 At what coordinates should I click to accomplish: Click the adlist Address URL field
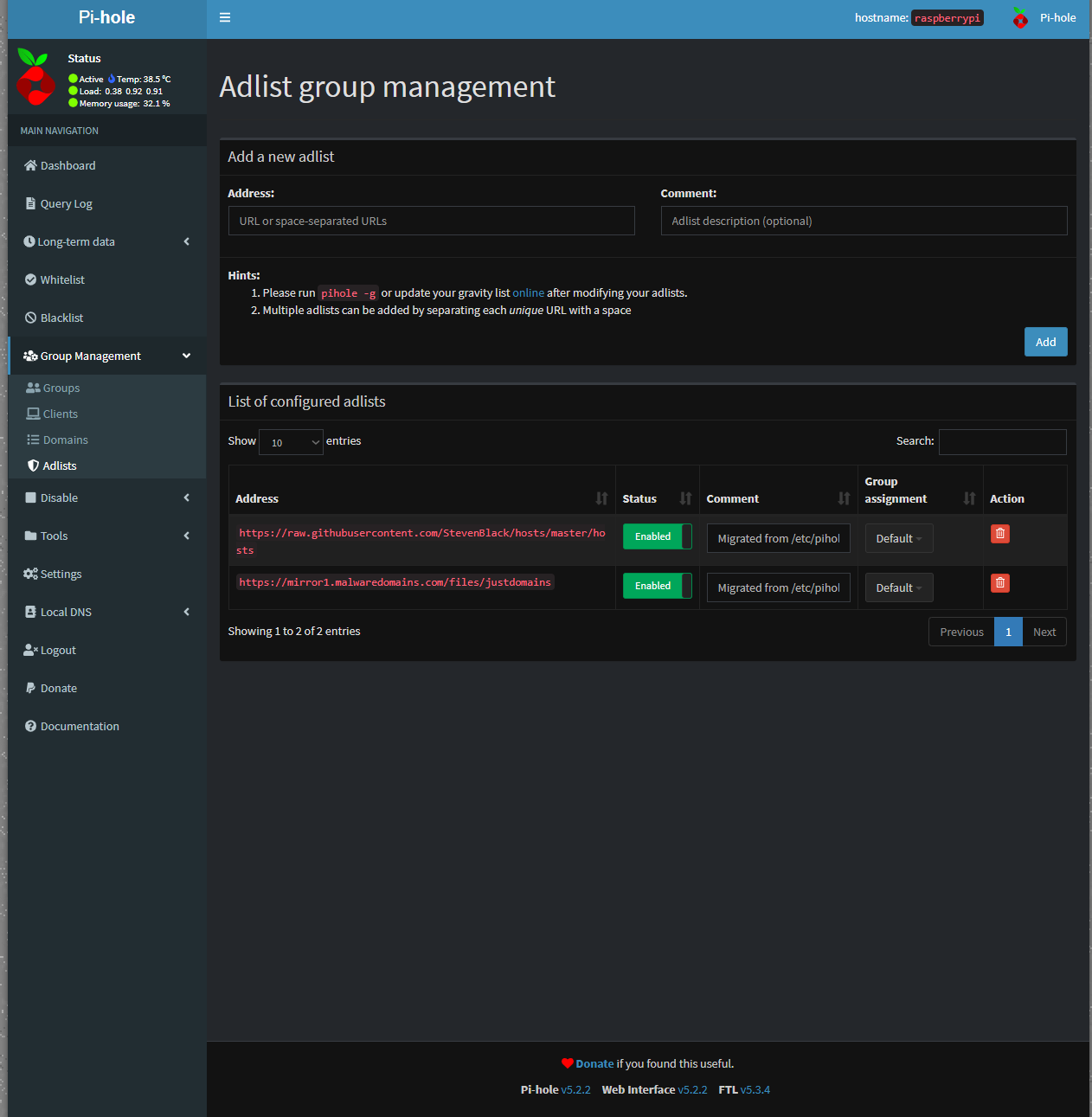click(431, 221)
